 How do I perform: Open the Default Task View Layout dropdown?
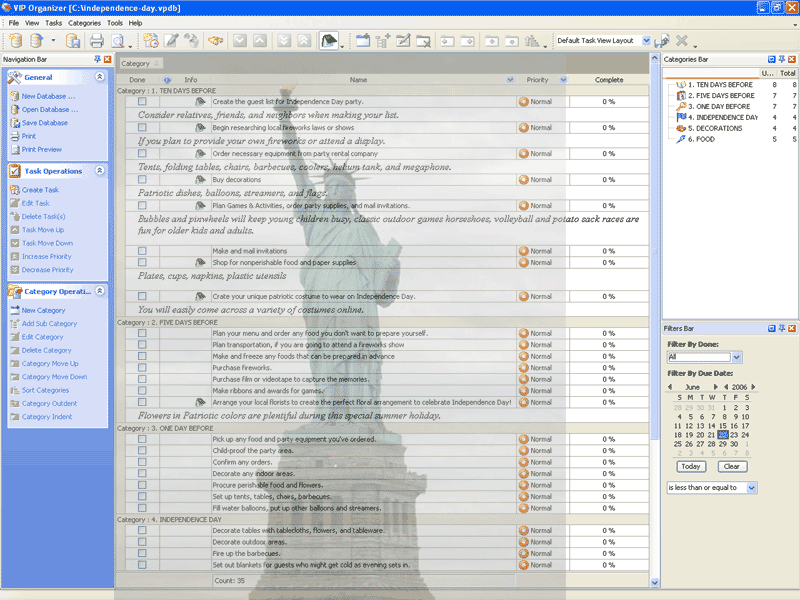tap(647, 41)
